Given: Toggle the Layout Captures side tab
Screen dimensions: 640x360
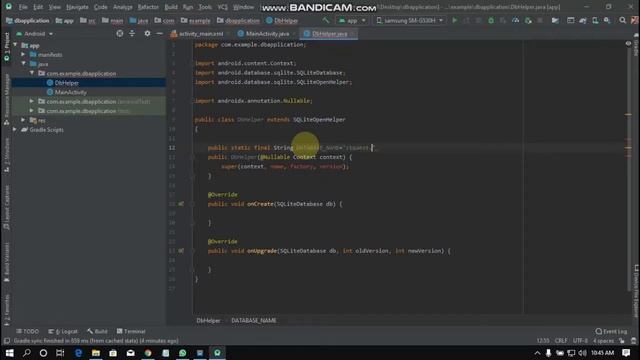Looking at the screenshot, I should pyautogui.click(x=7, y=207).
